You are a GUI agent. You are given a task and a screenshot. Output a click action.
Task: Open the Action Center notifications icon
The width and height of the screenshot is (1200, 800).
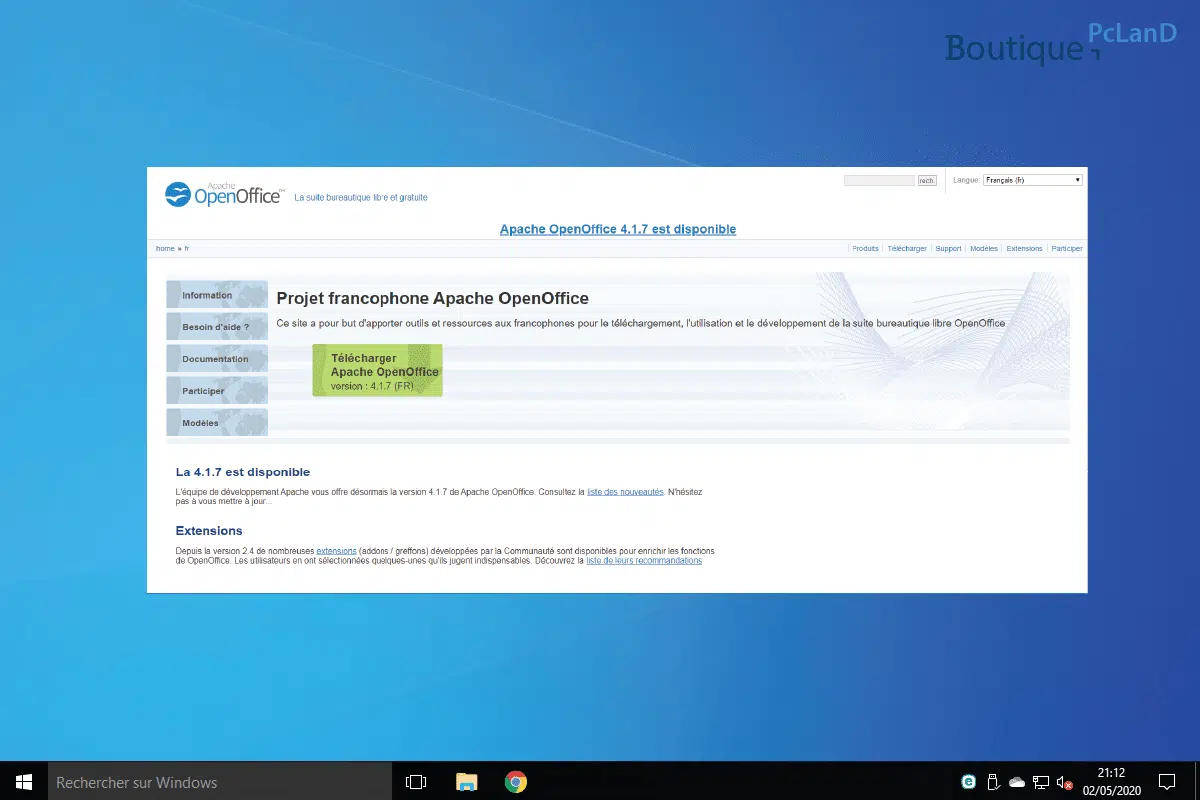[1166, 781]
